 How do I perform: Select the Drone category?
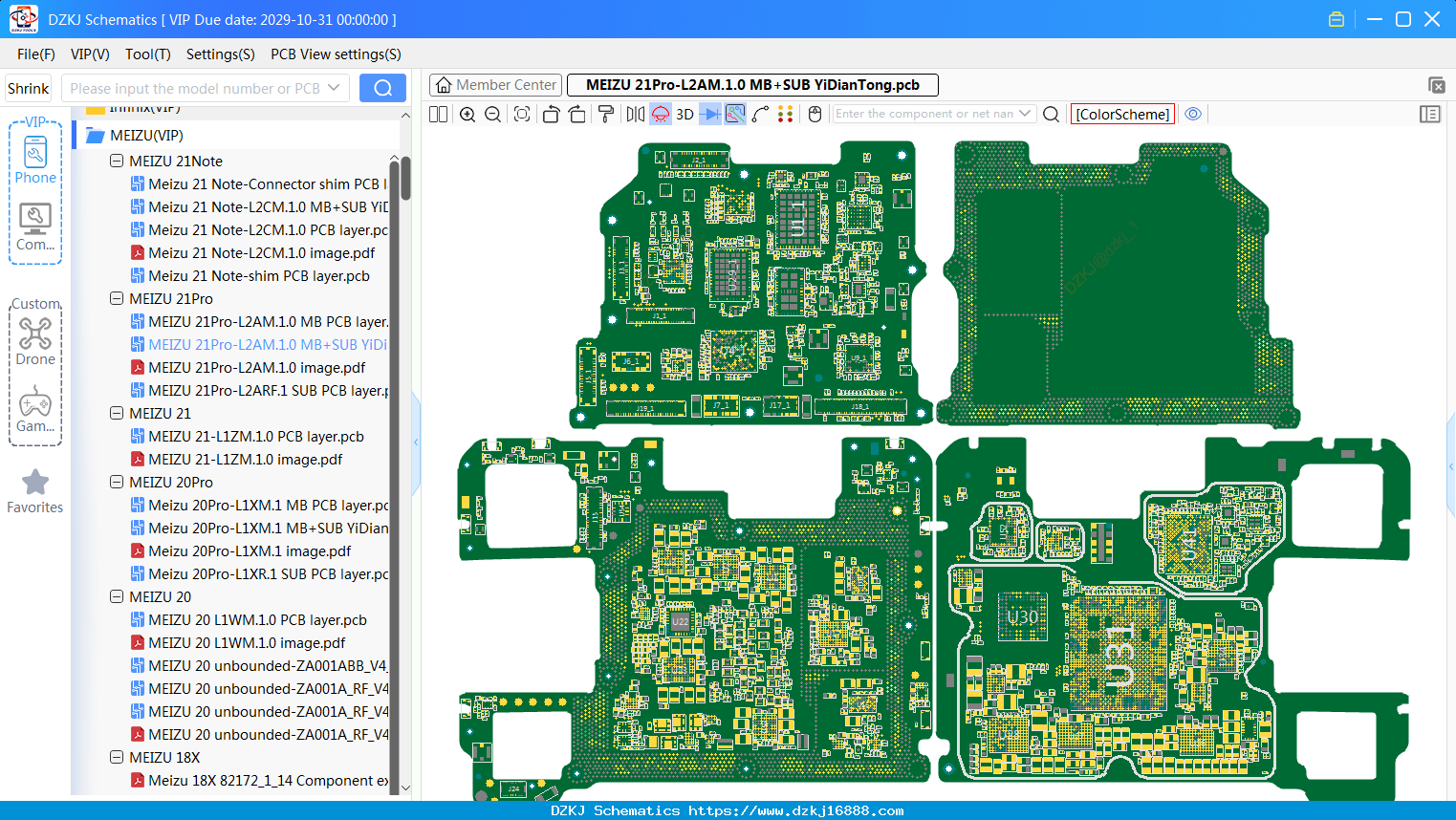(x=35, y=341)
